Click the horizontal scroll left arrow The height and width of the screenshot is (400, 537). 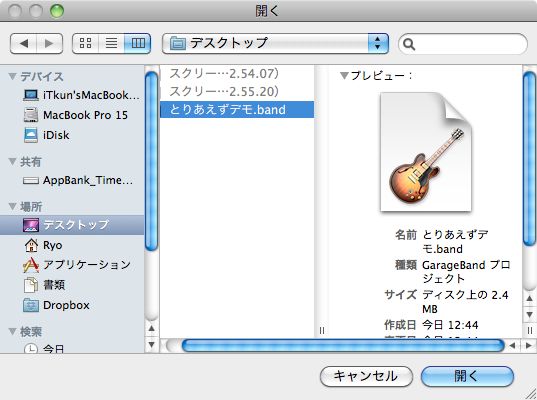point(512,346)
